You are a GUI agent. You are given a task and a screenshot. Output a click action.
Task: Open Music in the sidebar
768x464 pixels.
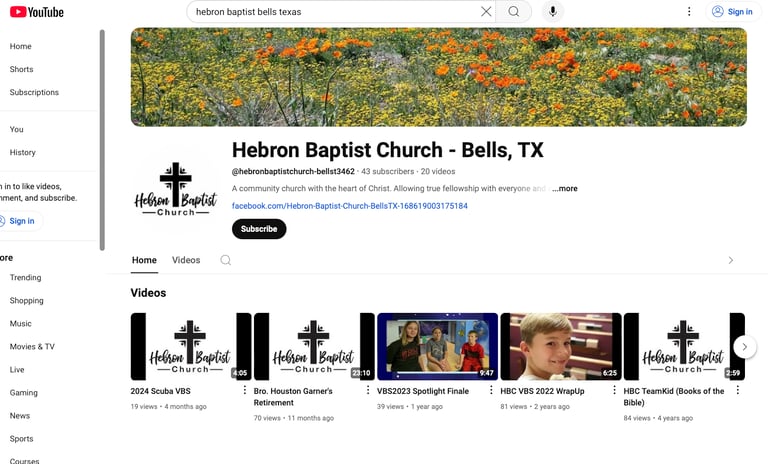21,323
